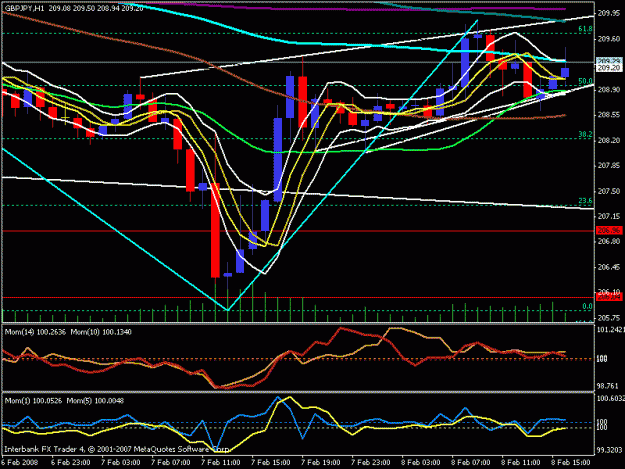This screenshot has height=469, width=625.
Task: Select the 23.6 Fibonacci level label
Action: click(585, 201)
